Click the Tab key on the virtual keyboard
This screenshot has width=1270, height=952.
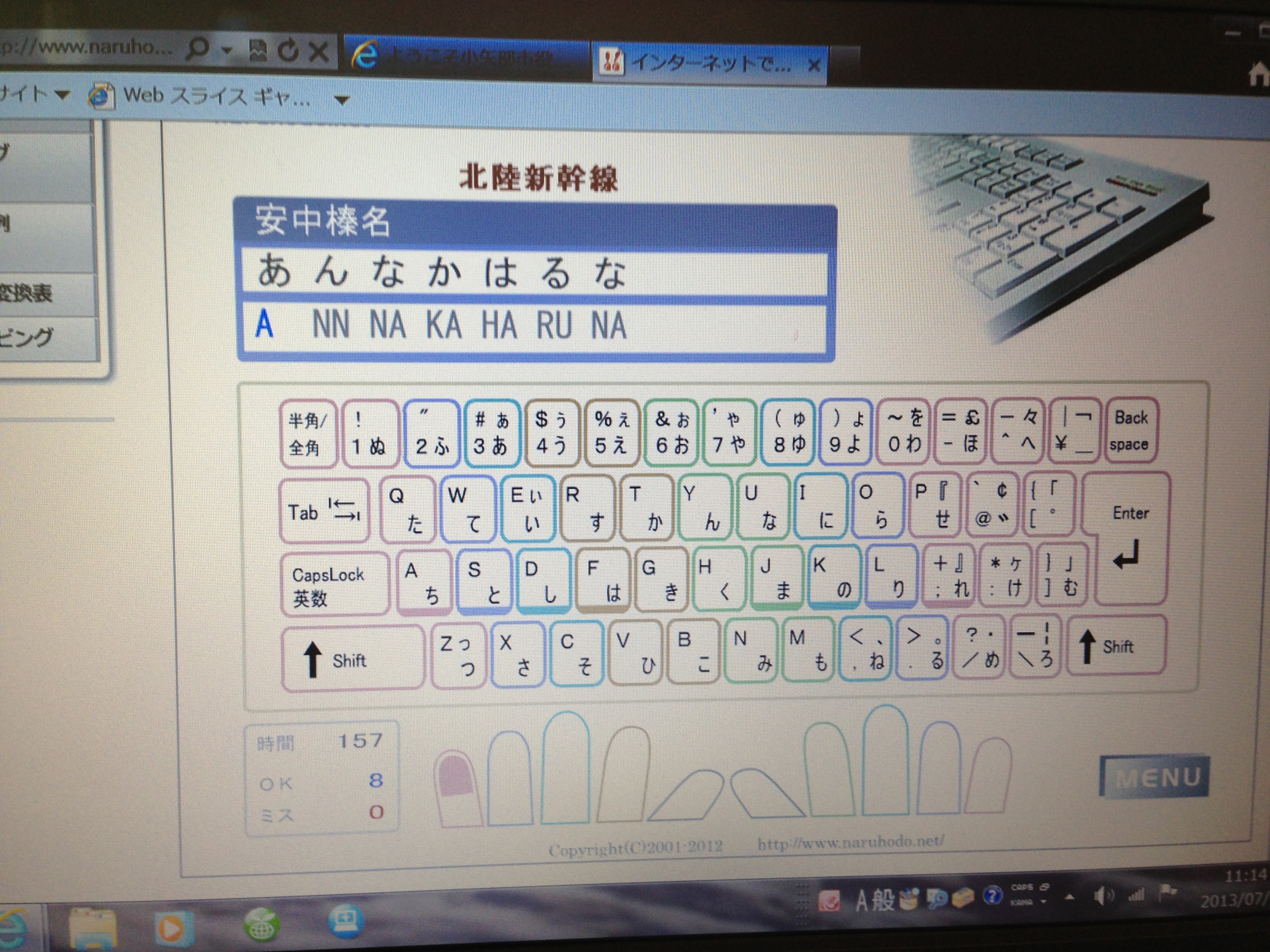[x=324, y=510]
